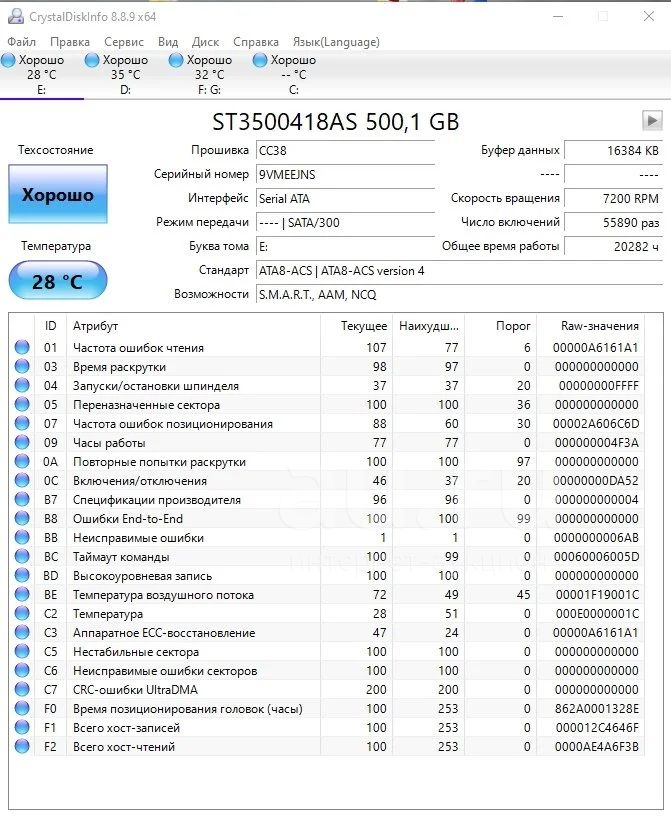Select disk E: tab at 28 °C
671x817 pixels.
42,75
